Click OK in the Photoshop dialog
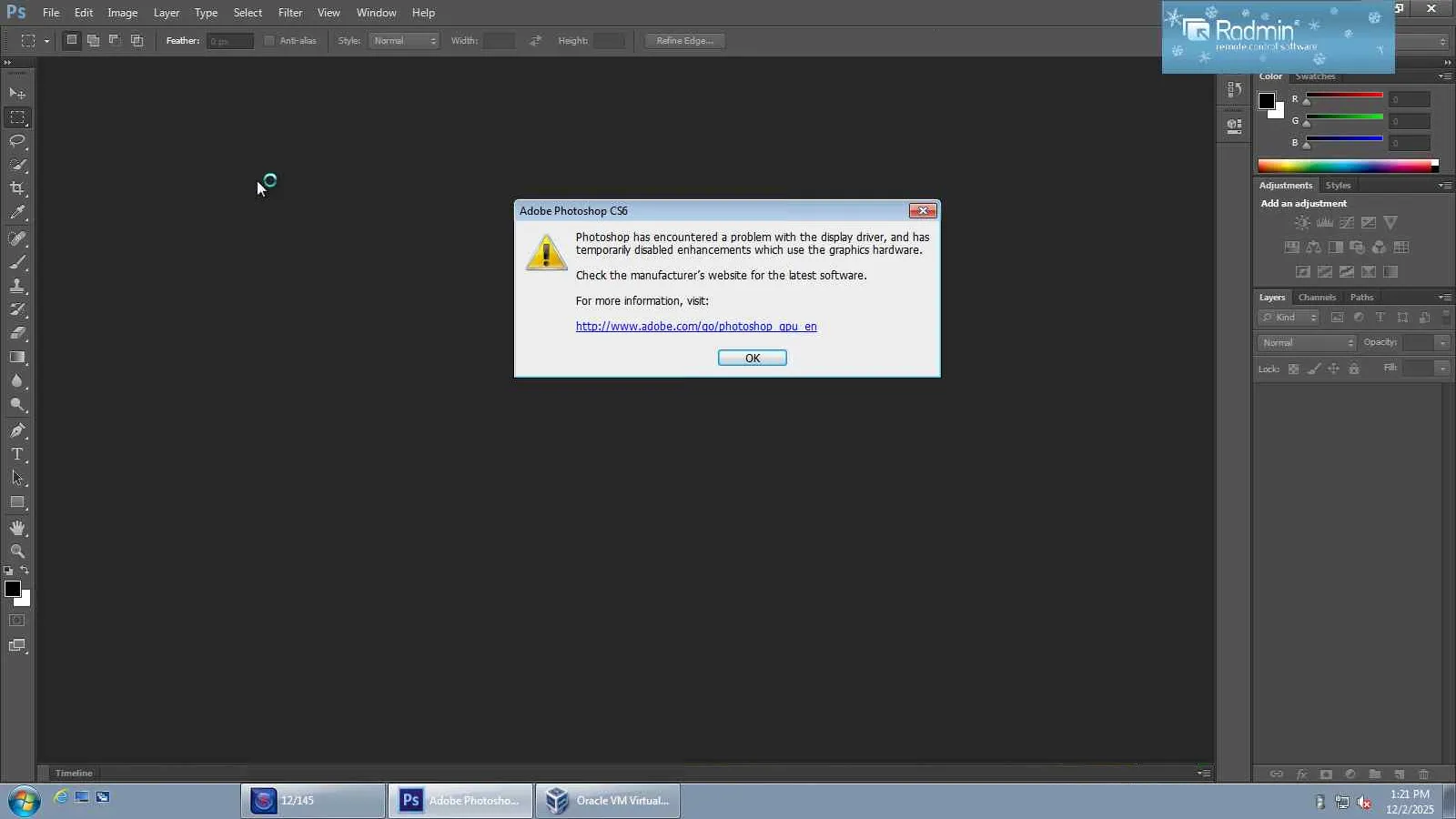1456x819 pixels. (753, 359)
